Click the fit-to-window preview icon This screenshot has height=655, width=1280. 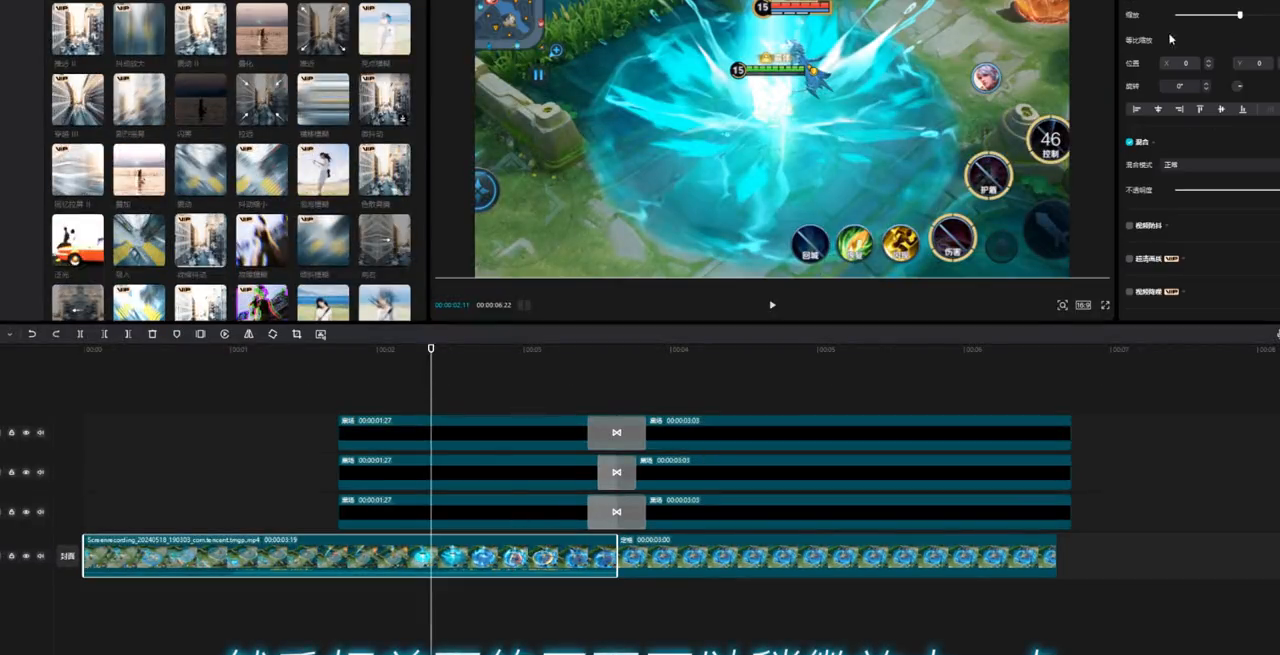(1062, 305)
